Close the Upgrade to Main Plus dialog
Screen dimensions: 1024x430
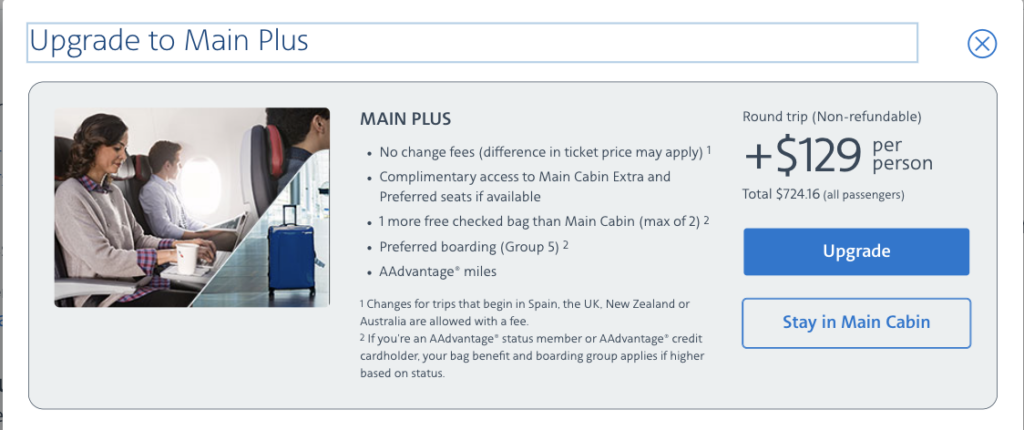click(x=982, y=44)
